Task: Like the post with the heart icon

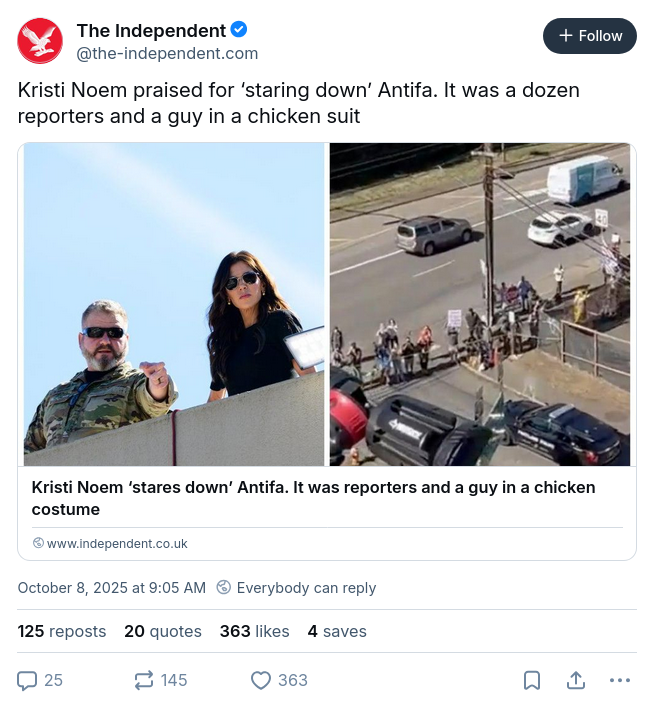Action: [x=261, y=680]
